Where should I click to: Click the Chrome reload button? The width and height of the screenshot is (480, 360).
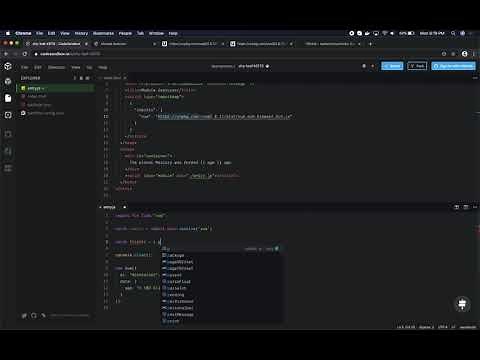tap(25, 54)
